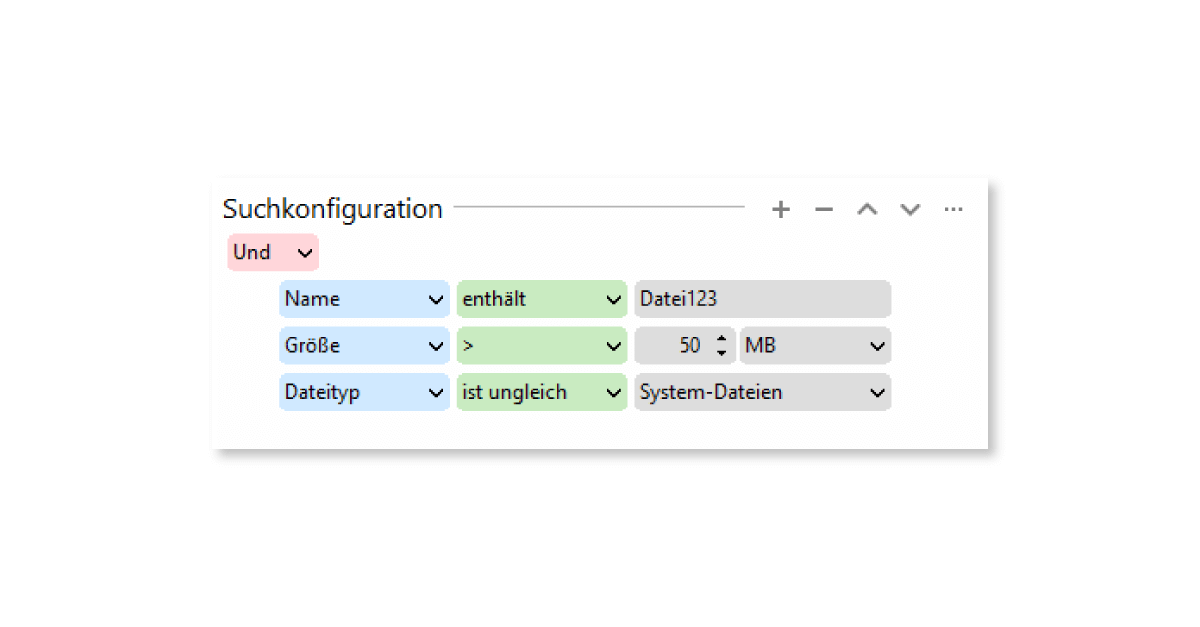Click the Suchkonfiguration heading
1200x627 pixels.
(333, 209)
